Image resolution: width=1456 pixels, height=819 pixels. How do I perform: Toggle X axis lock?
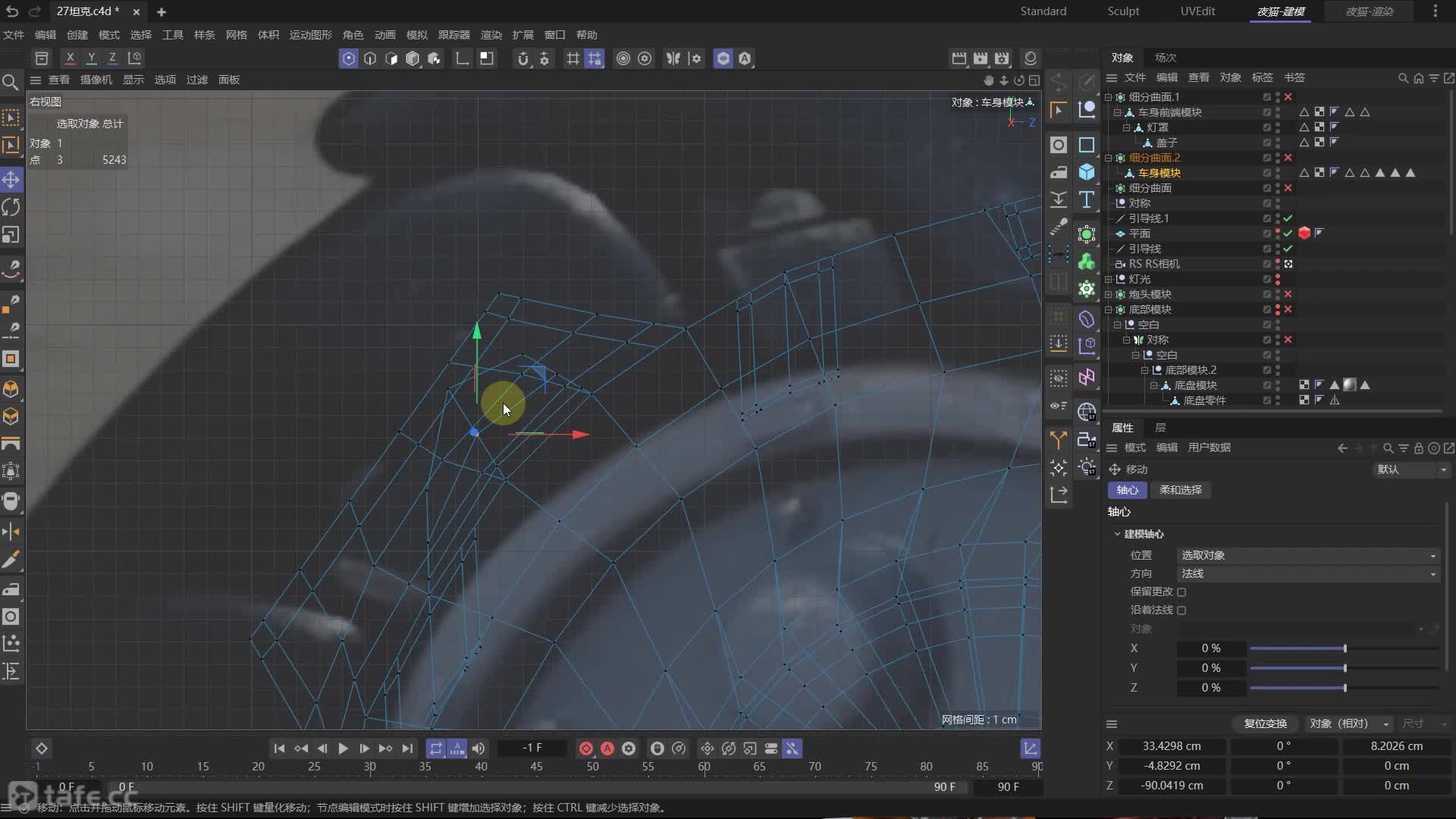[70, 58]
